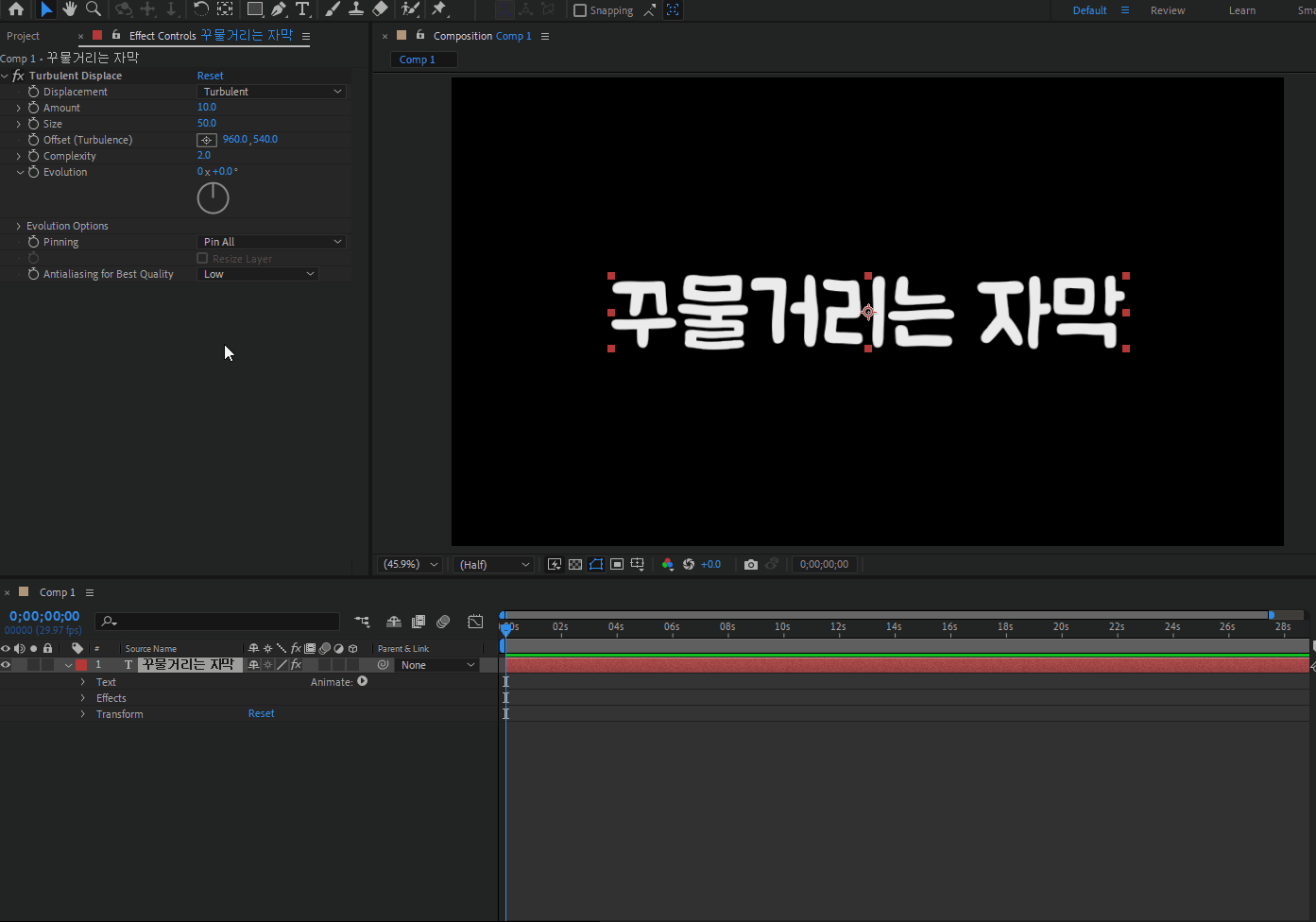Image resolution: width=1316 pixels, height=922 pixels.
Task: Click the Region of Interest icon
Action: (x=617, y=564)
